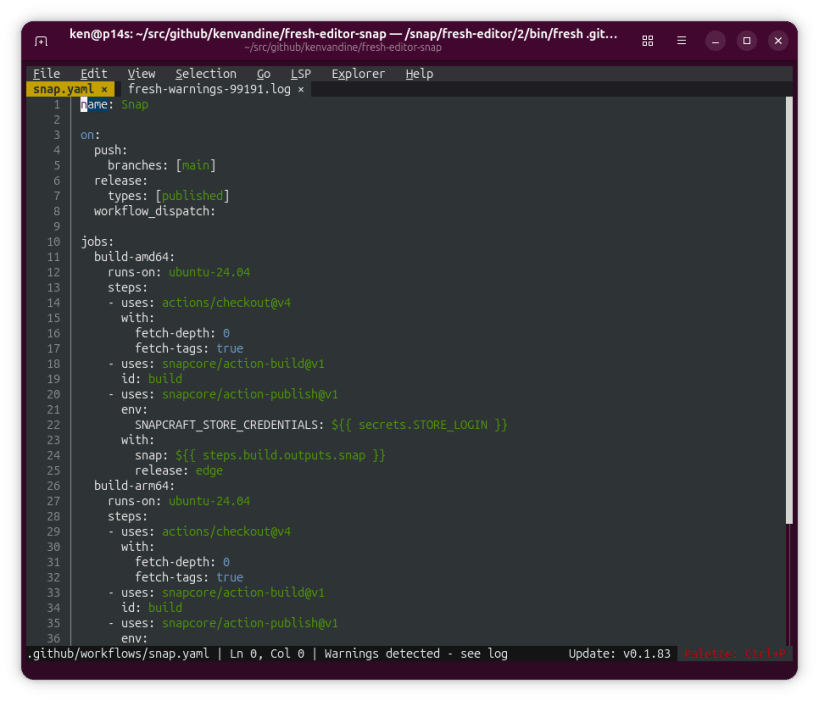The width and height of the screenshot is (819, 701).
Task: Open the terminal hamburger menu
Action: pos(681,40)
